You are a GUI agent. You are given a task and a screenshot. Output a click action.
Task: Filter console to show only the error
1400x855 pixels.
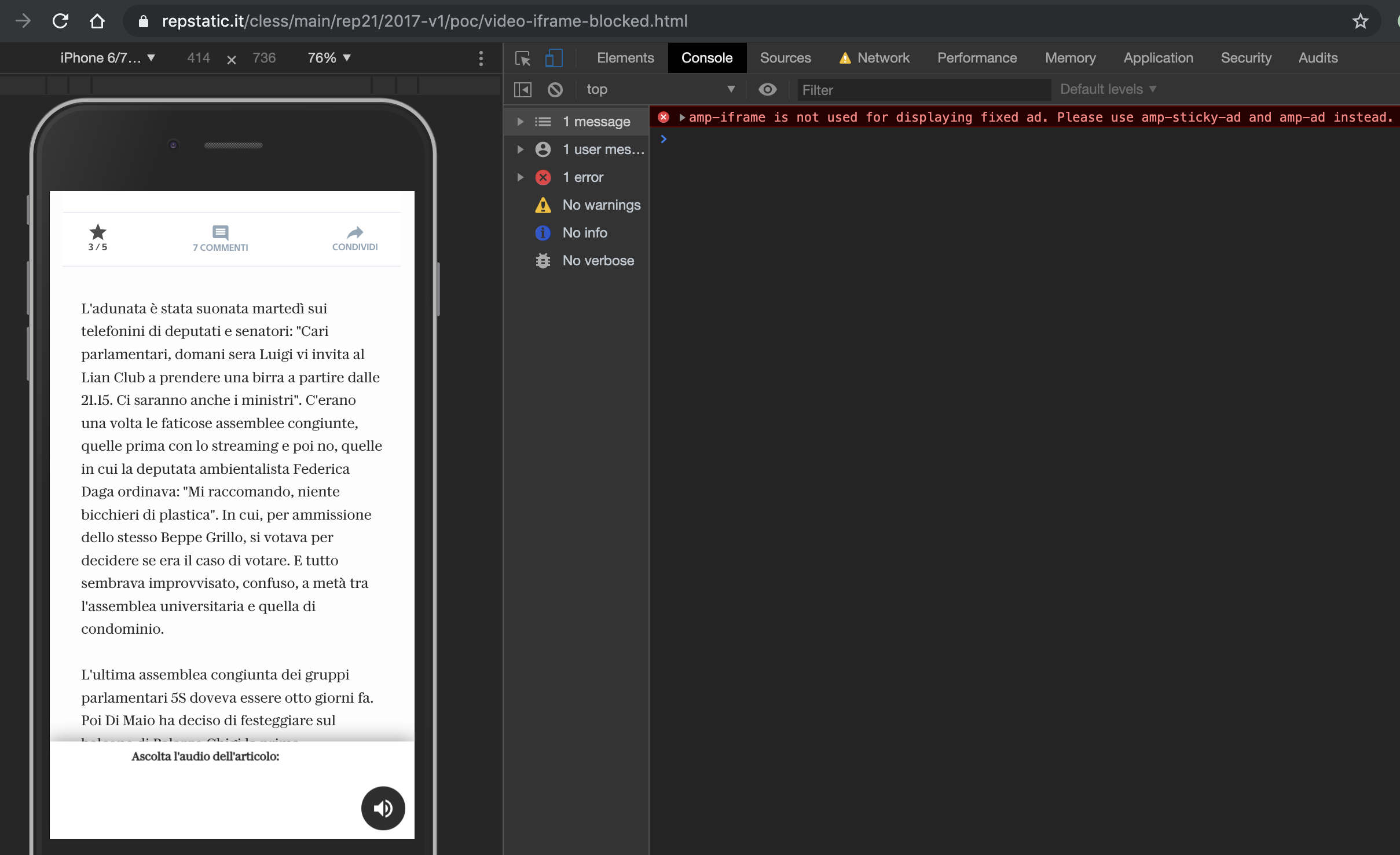(581, 177)
